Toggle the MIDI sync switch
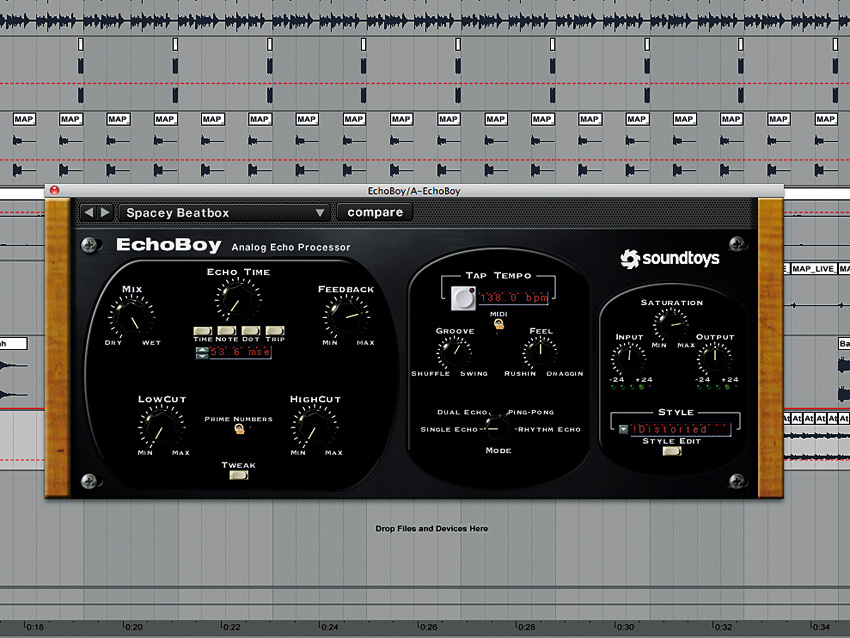Screen dimensions: 850x638 499,324
